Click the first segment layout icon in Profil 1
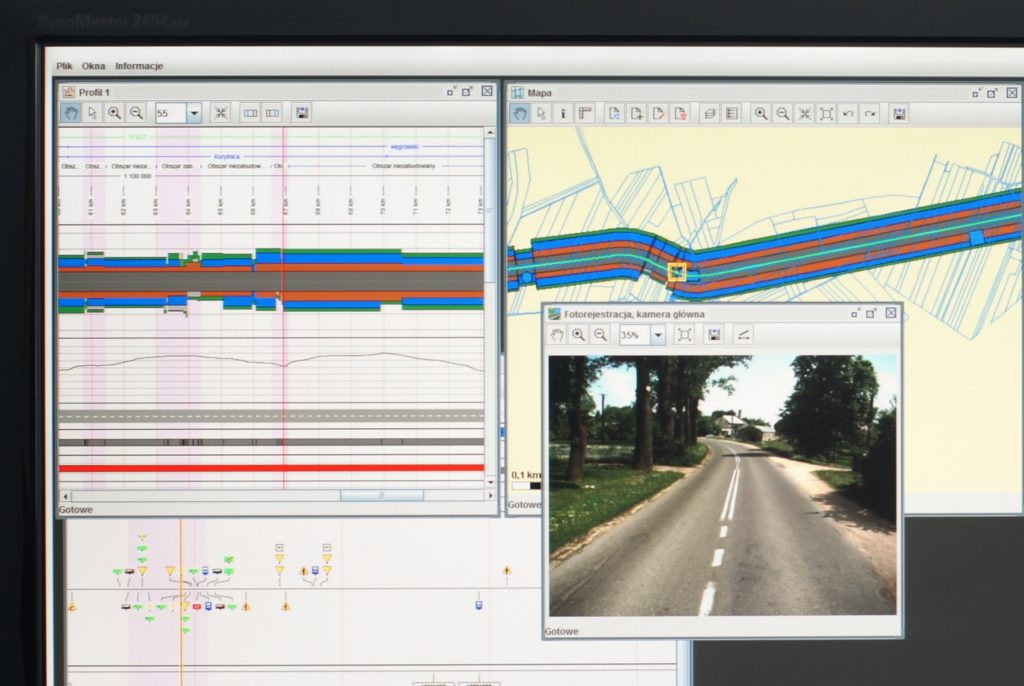Viewport: 1024px width, 686px height. tap(250, 113)
